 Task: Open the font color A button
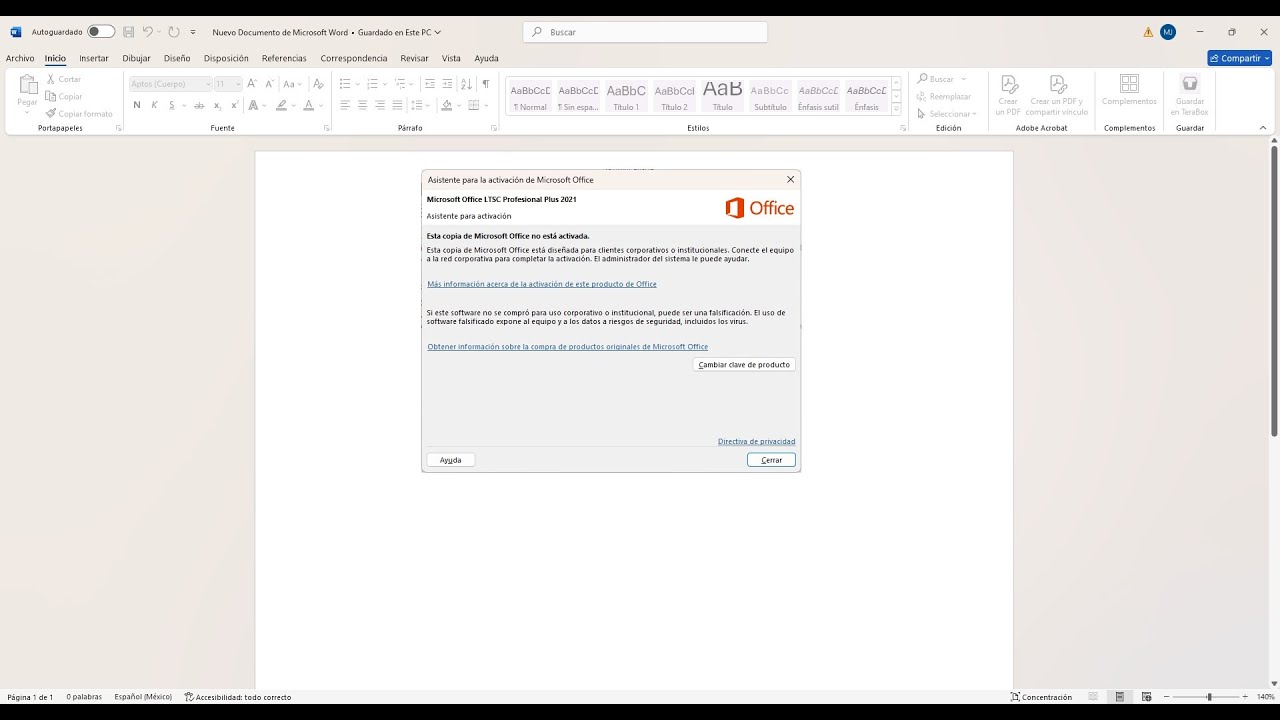[x=308, y=105]
